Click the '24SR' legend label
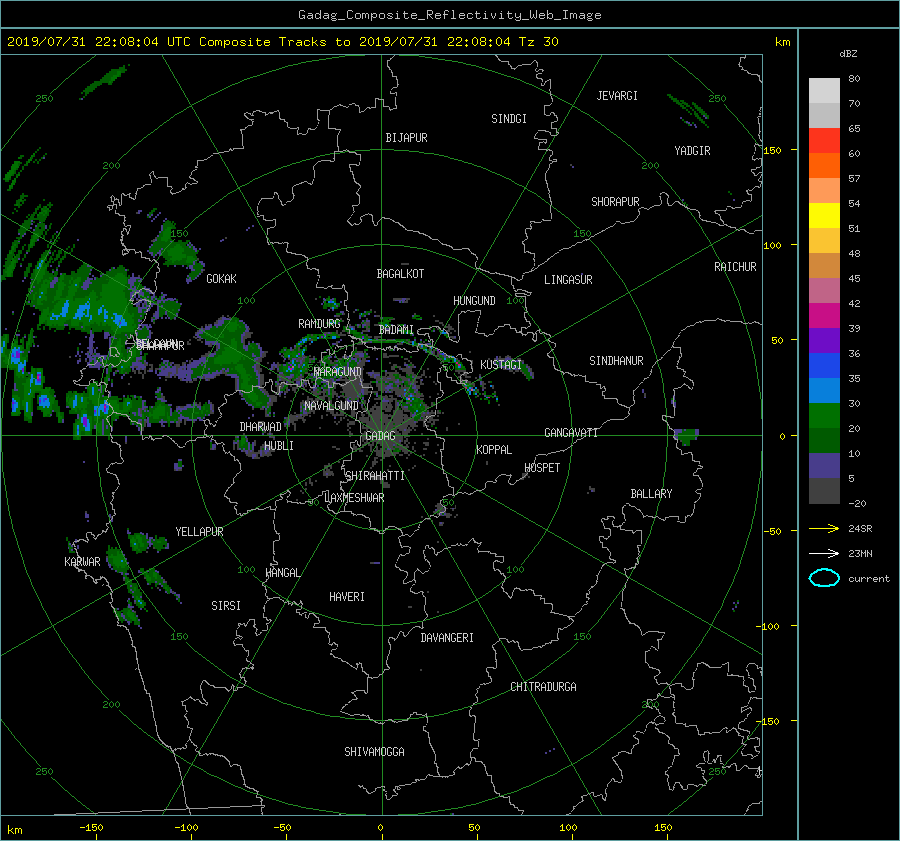The height and width of the screenshot is (841, 900). tap(860, 528)
